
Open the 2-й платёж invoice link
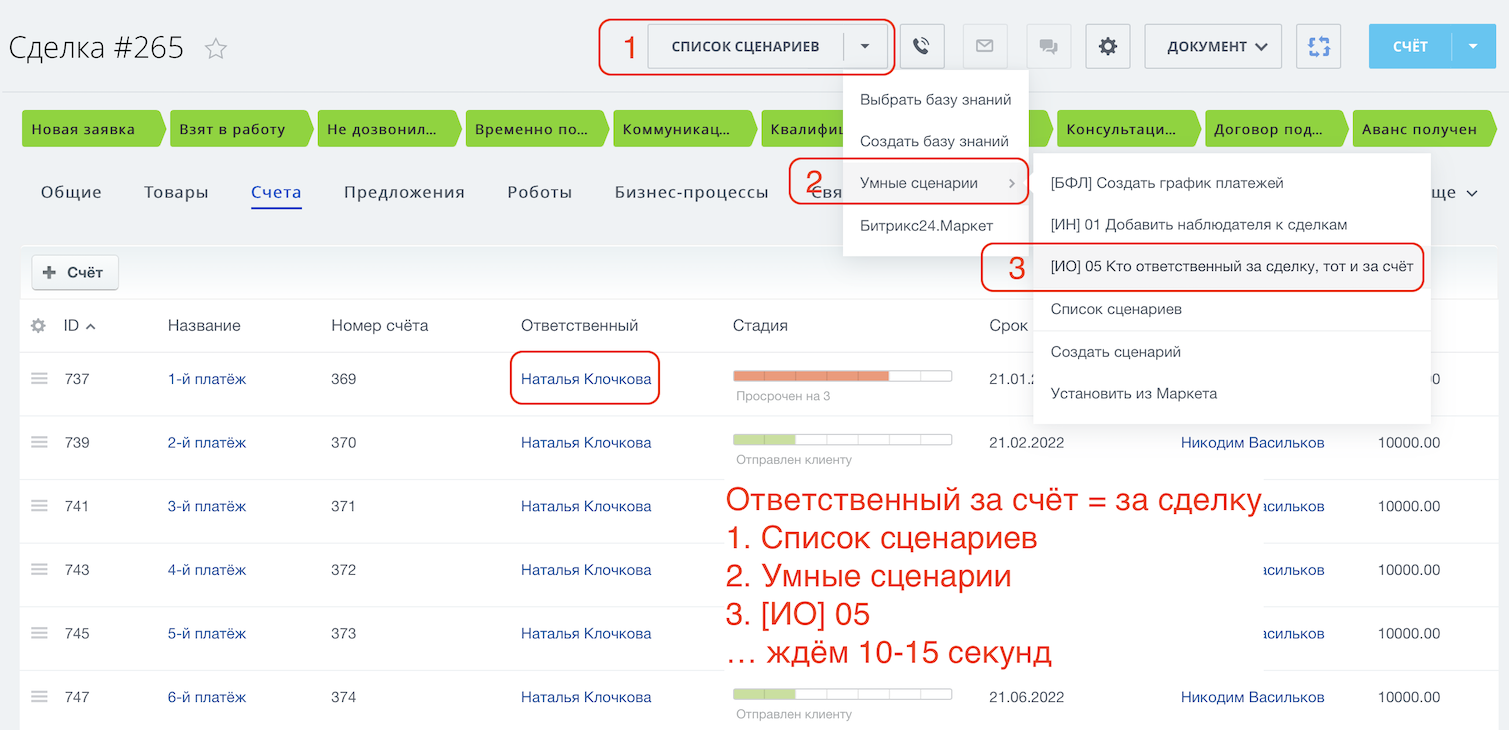point(206,442)
